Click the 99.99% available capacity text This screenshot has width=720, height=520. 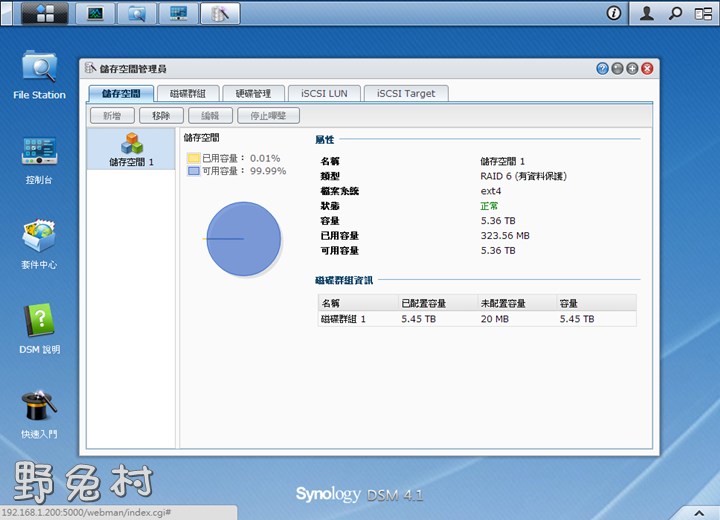pyautogui.click(x=268, y=171)
